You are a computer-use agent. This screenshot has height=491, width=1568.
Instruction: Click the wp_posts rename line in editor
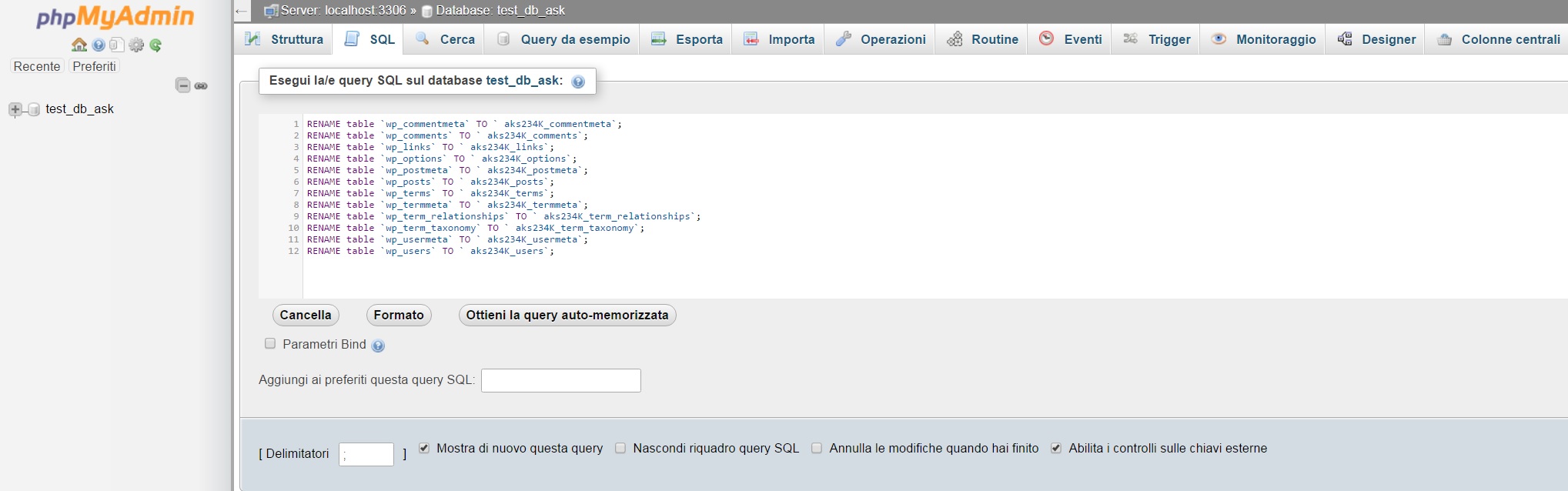click(x=430, y=182)
